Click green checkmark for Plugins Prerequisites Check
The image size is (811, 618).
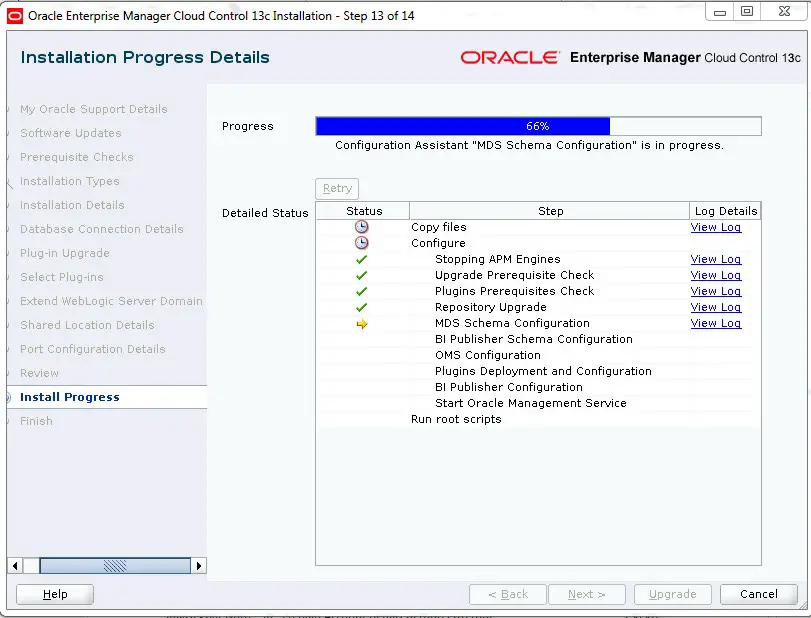(x=362, y=291)
